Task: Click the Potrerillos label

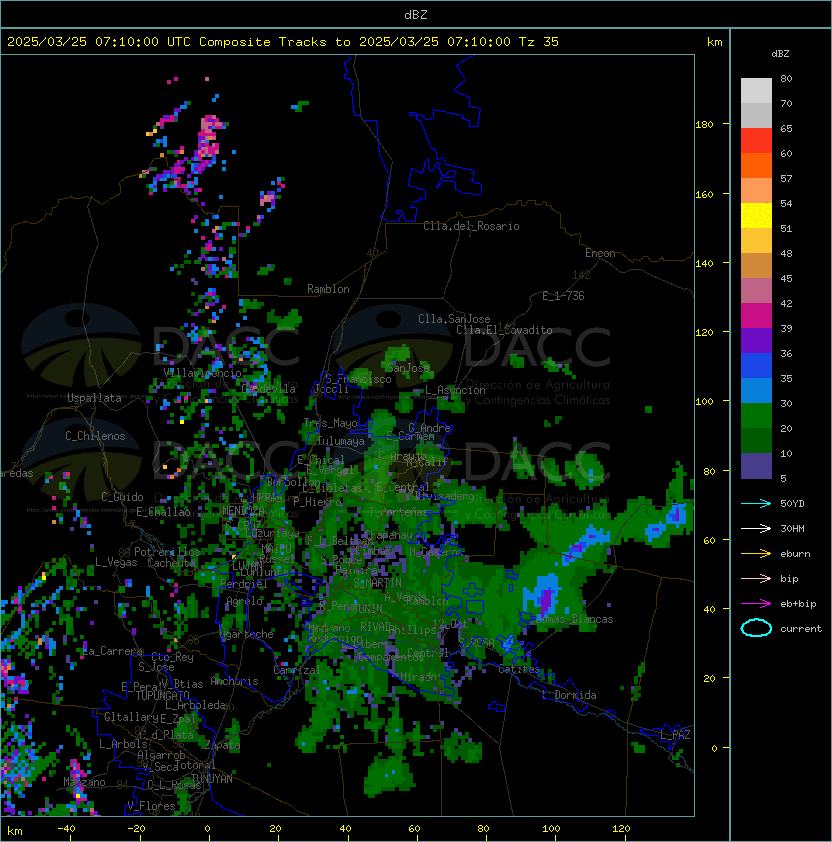Action: (x=167, y=552)
